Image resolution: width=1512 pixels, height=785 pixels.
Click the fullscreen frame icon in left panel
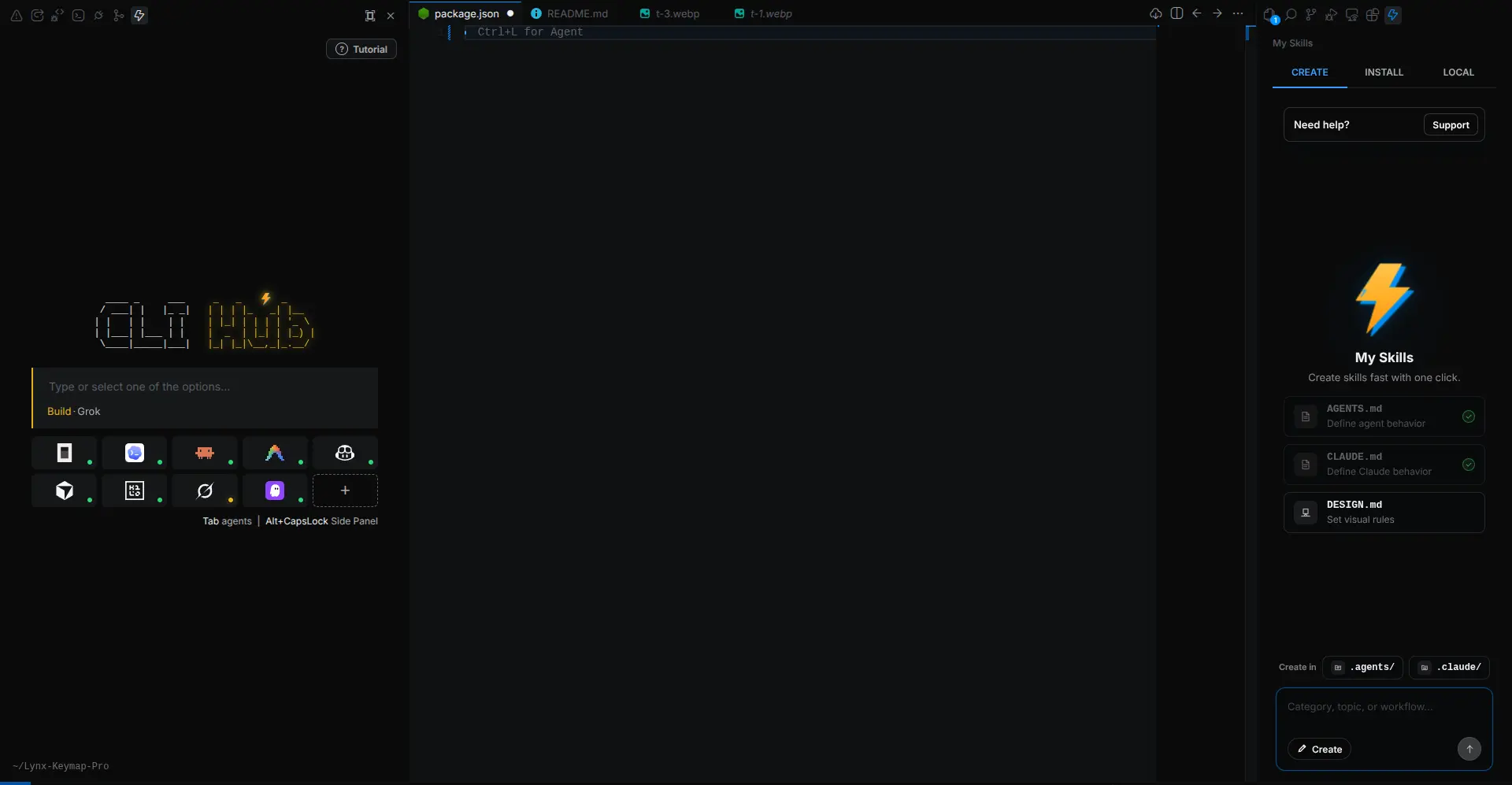click(370, 15)
